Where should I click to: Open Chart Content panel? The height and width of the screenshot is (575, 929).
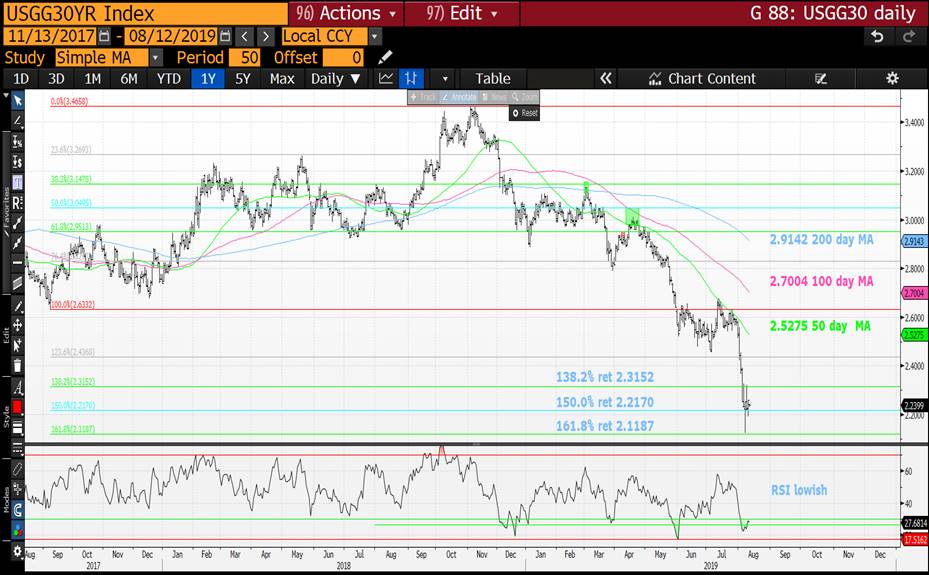pos(702,78)
